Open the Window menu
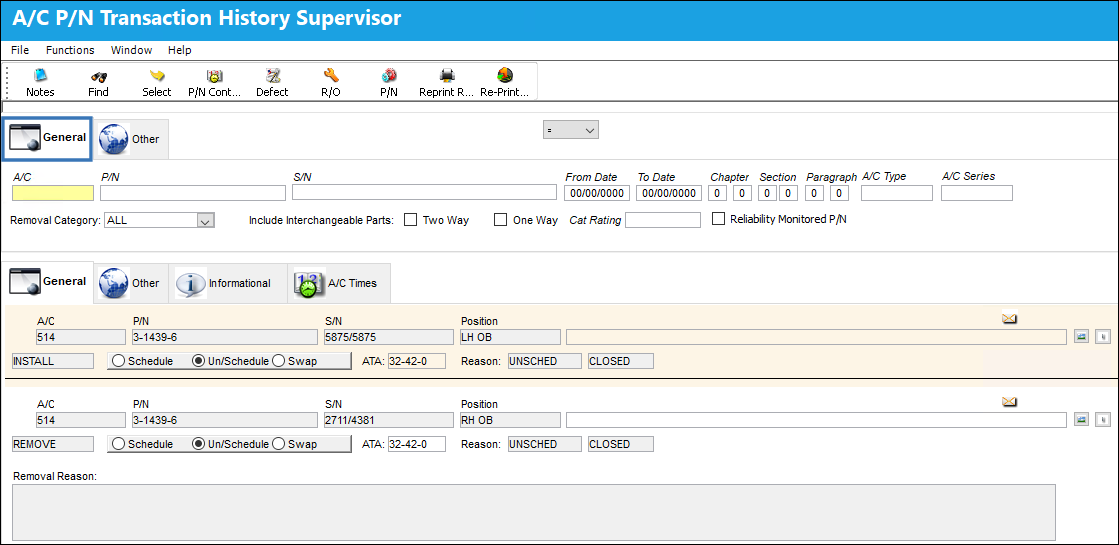Screen dimensions: 1119x545 (131, 50)
